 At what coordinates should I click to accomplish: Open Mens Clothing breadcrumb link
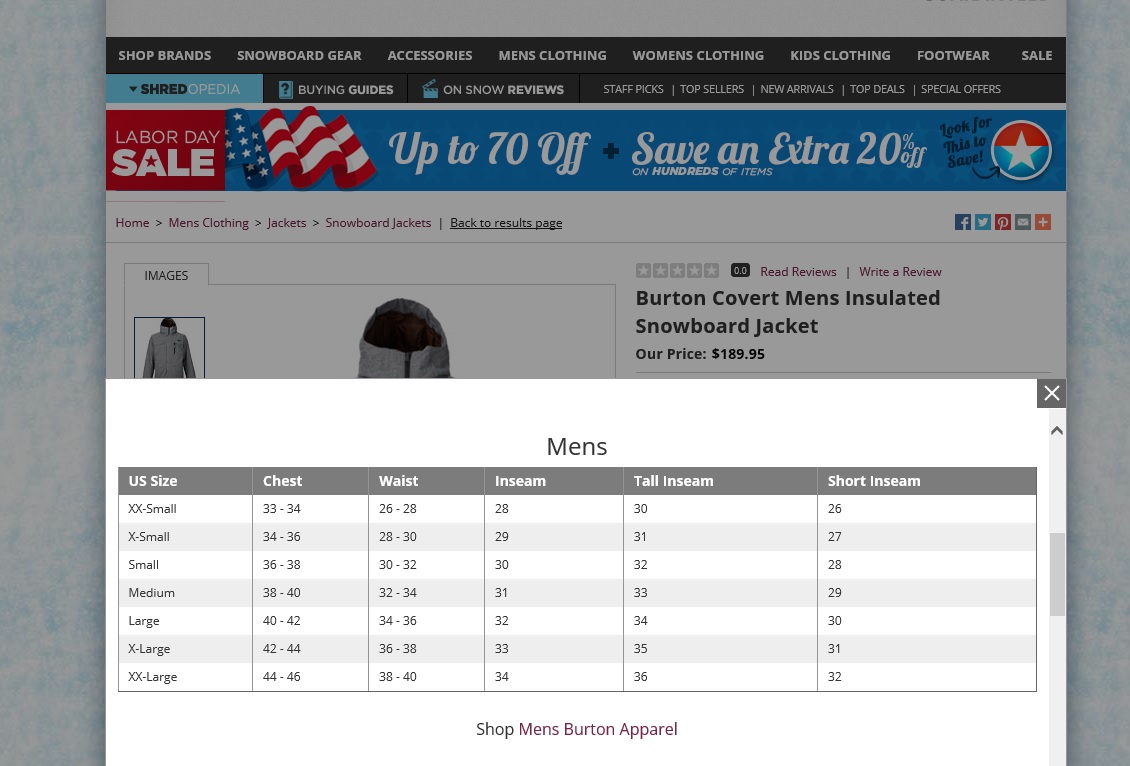tap(208, 223)
